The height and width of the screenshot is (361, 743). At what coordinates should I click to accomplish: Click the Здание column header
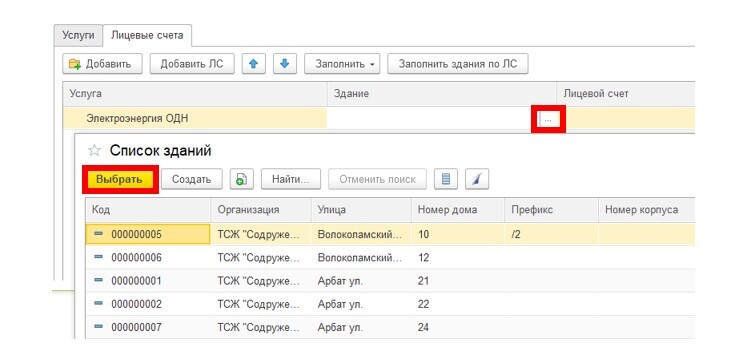tap(442, 94)
